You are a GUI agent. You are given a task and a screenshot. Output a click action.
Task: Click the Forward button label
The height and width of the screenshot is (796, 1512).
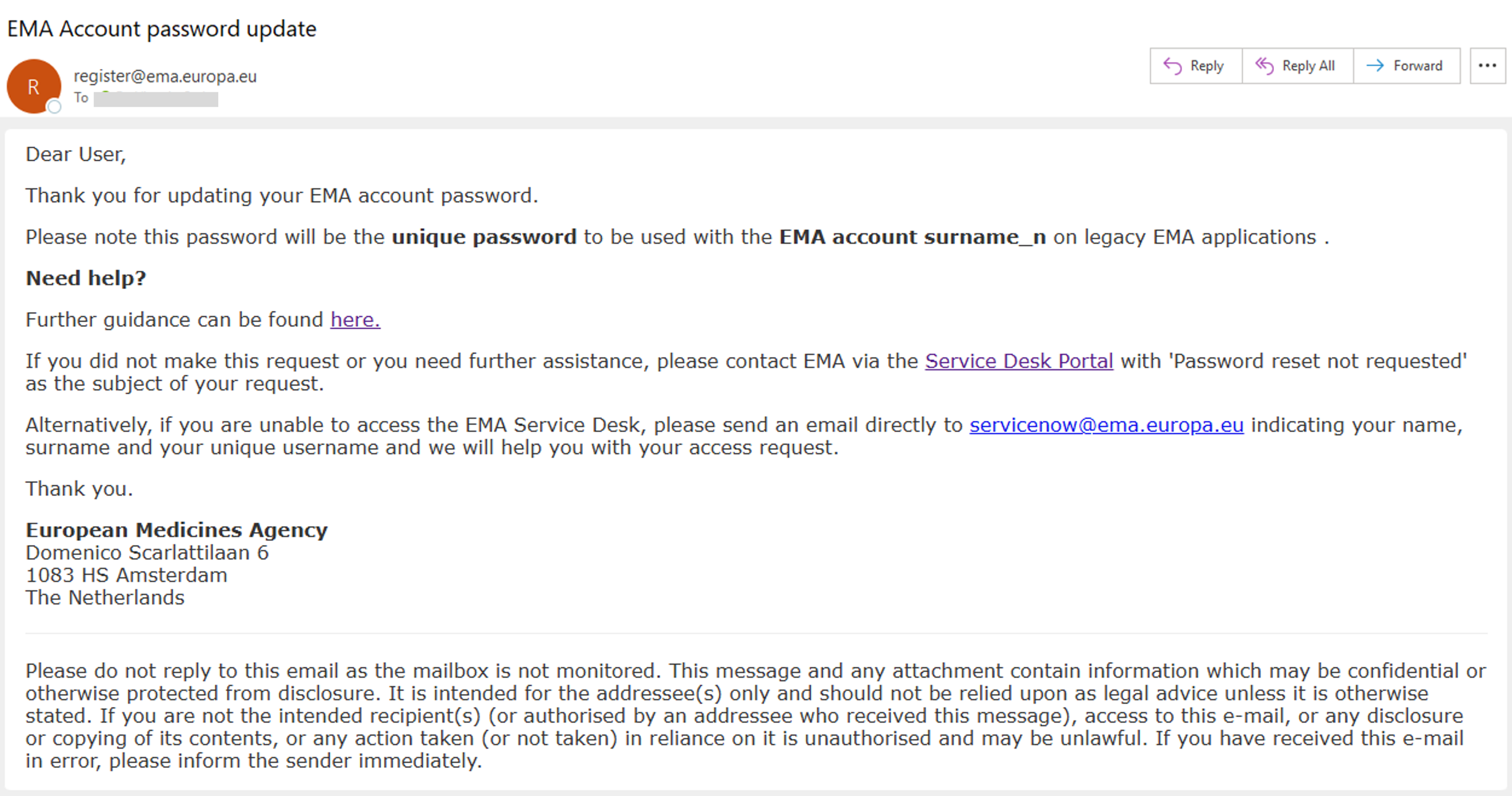(x=1417, y=66)
